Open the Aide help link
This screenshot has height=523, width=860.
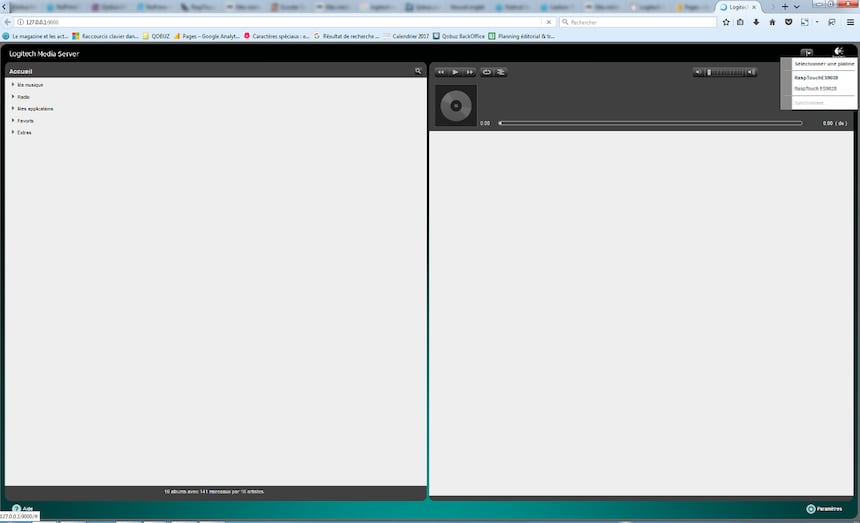[x=22, y=509]
